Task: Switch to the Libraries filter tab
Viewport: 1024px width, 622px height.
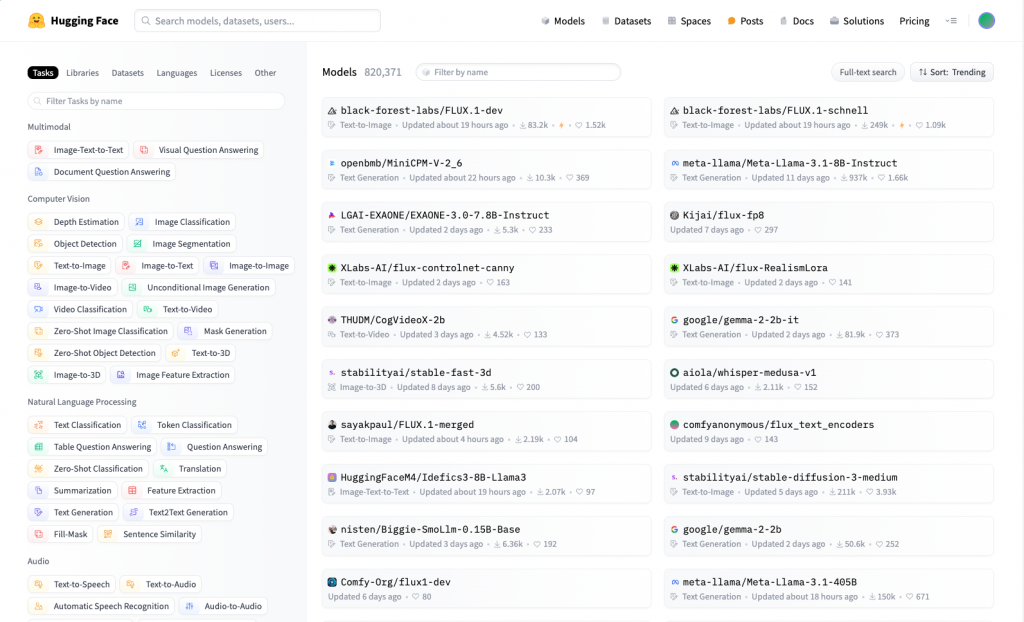Action: pyautogui.click(x=82, y=73)
